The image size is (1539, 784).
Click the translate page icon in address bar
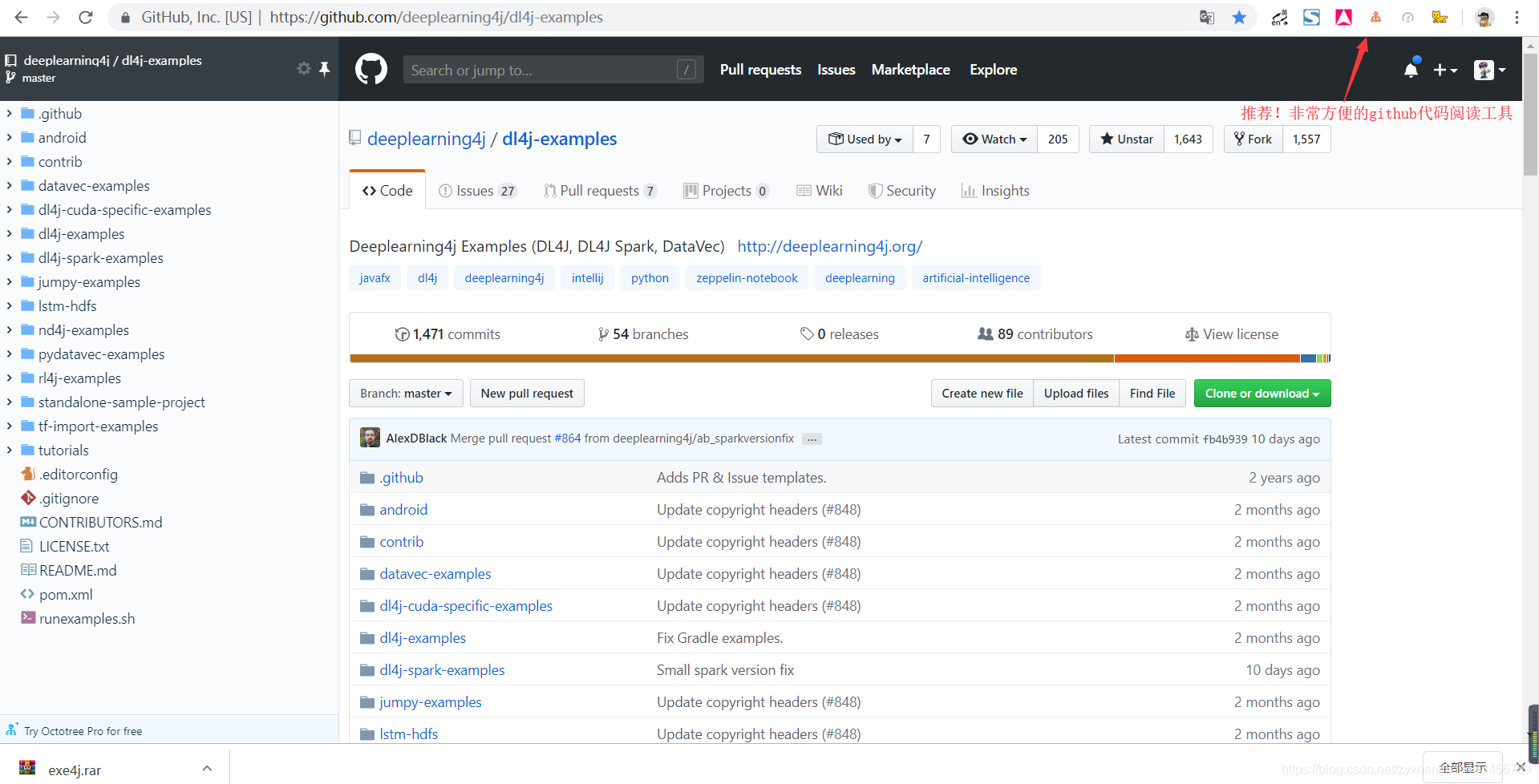[x=1207, y=17]
